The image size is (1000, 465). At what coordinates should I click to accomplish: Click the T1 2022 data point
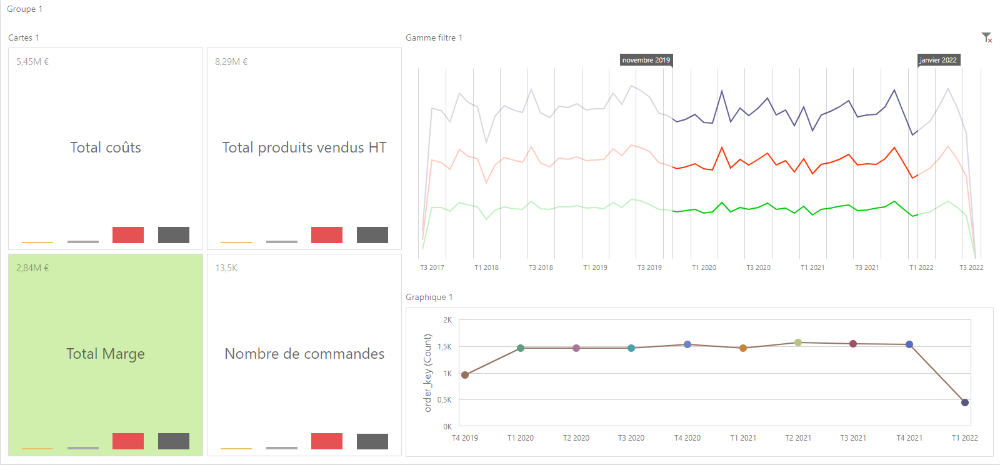965,402
